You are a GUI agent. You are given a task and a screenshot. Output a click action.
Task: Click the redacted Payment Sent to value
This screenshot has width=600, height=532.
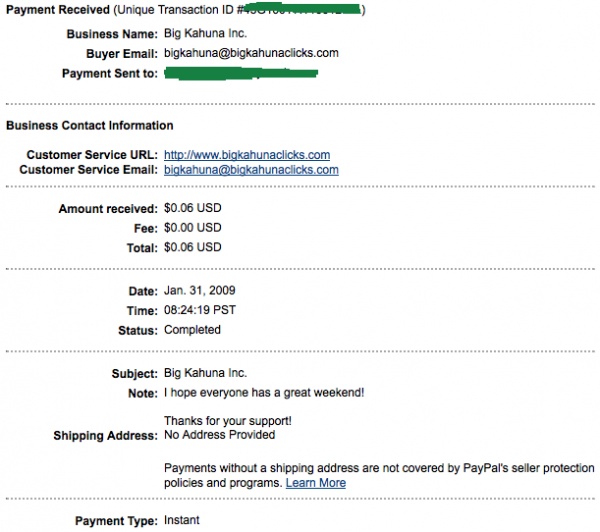(240, 73)
